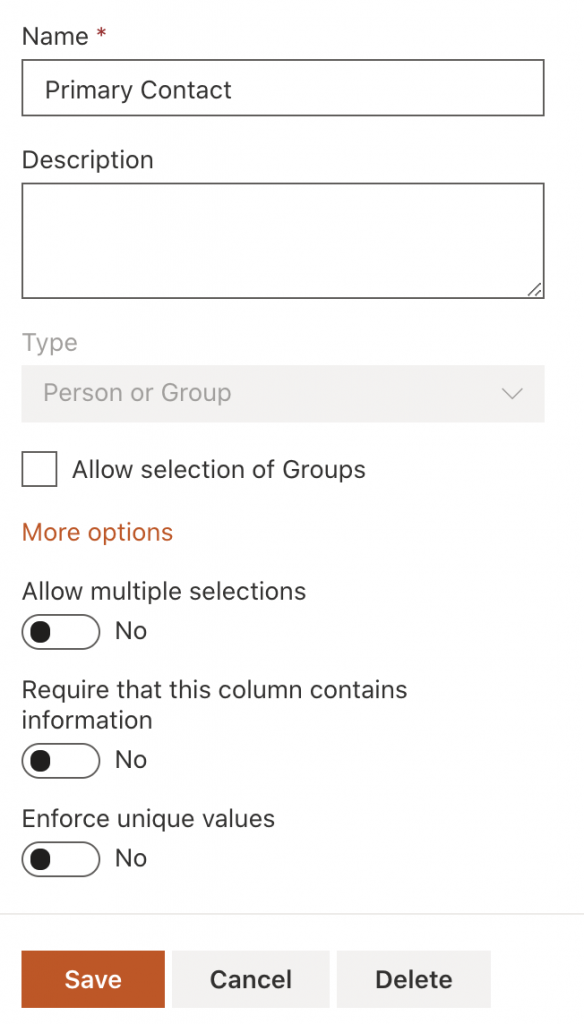
Task: Delete the Primary Contact column
Action: [x=413, y=979]
